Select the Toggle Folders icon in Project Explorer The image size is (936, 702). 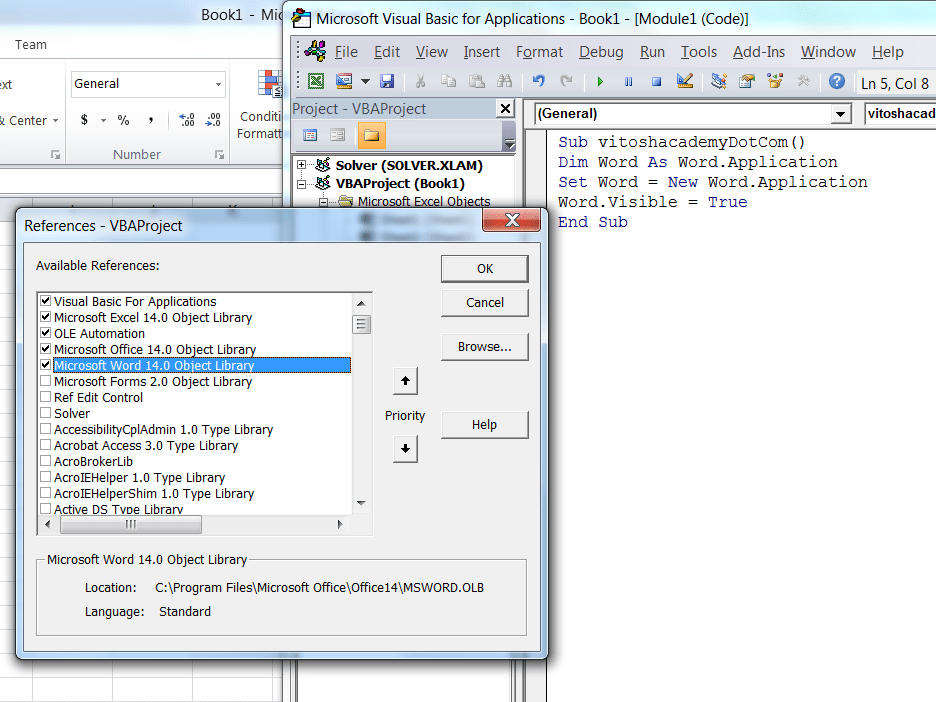(x=371, y=133)
